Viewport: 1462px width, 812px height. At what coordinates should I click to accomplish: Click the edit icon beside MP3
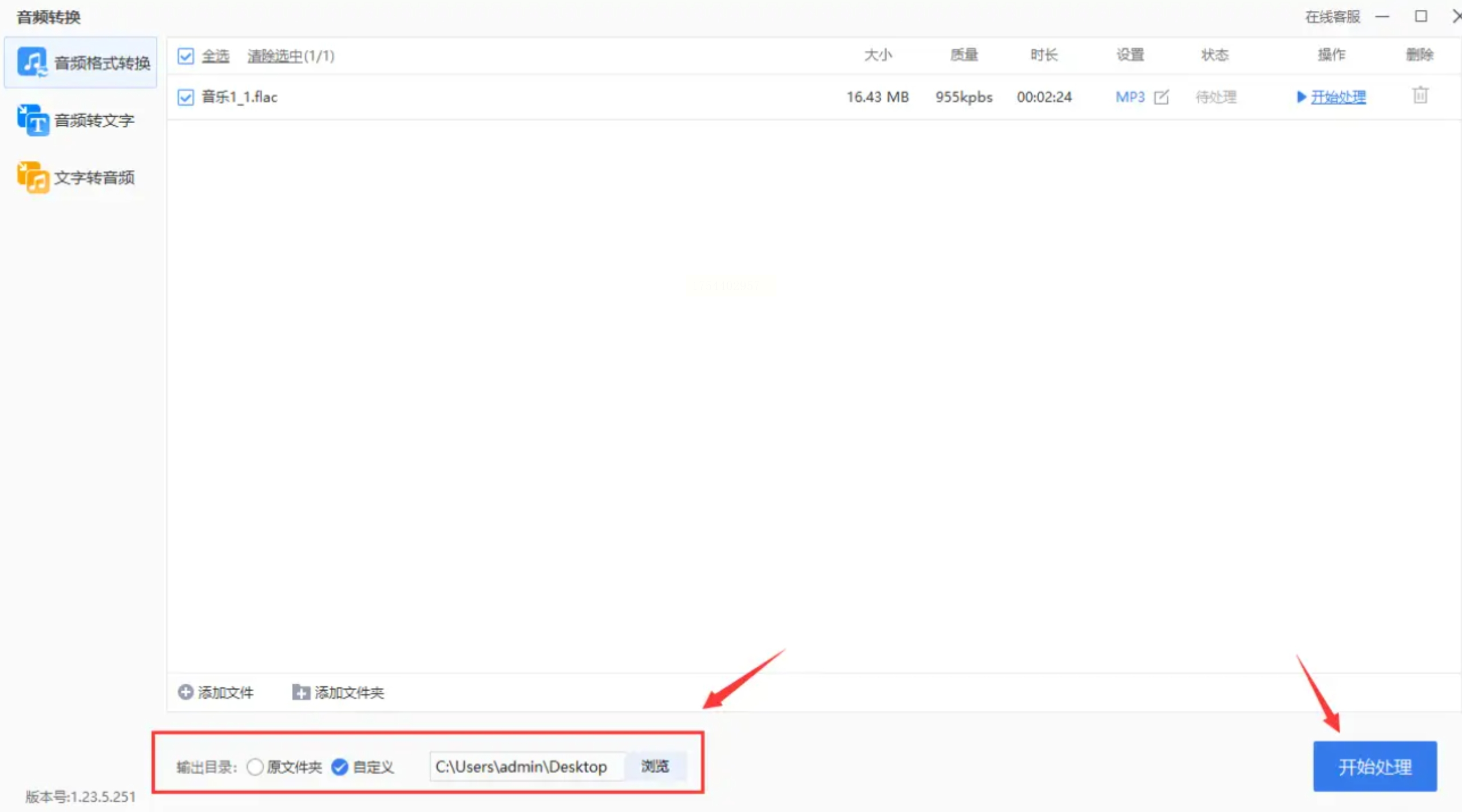point(1161,97)
